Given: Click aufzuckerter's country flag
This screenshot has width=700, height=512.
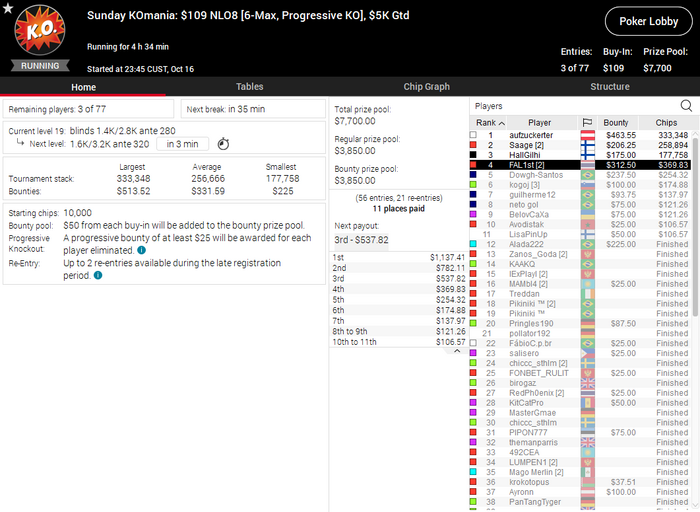Looking at the screenshot, I should pyautogui.click(x=588, y=135).
